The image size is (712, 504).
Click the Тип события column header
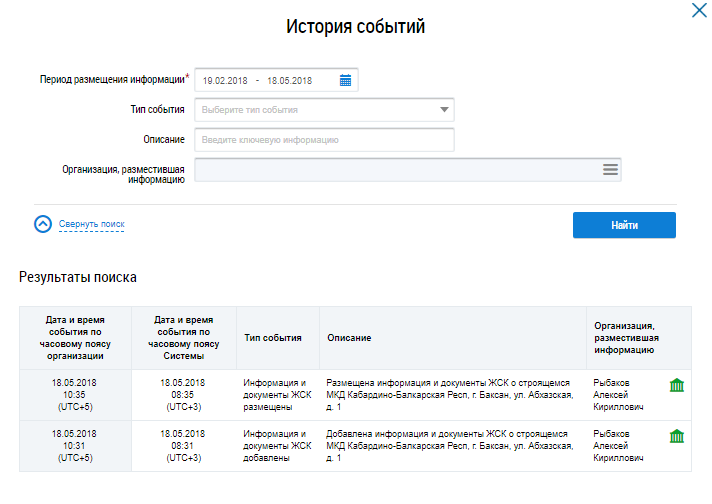(x=273, y=338)
